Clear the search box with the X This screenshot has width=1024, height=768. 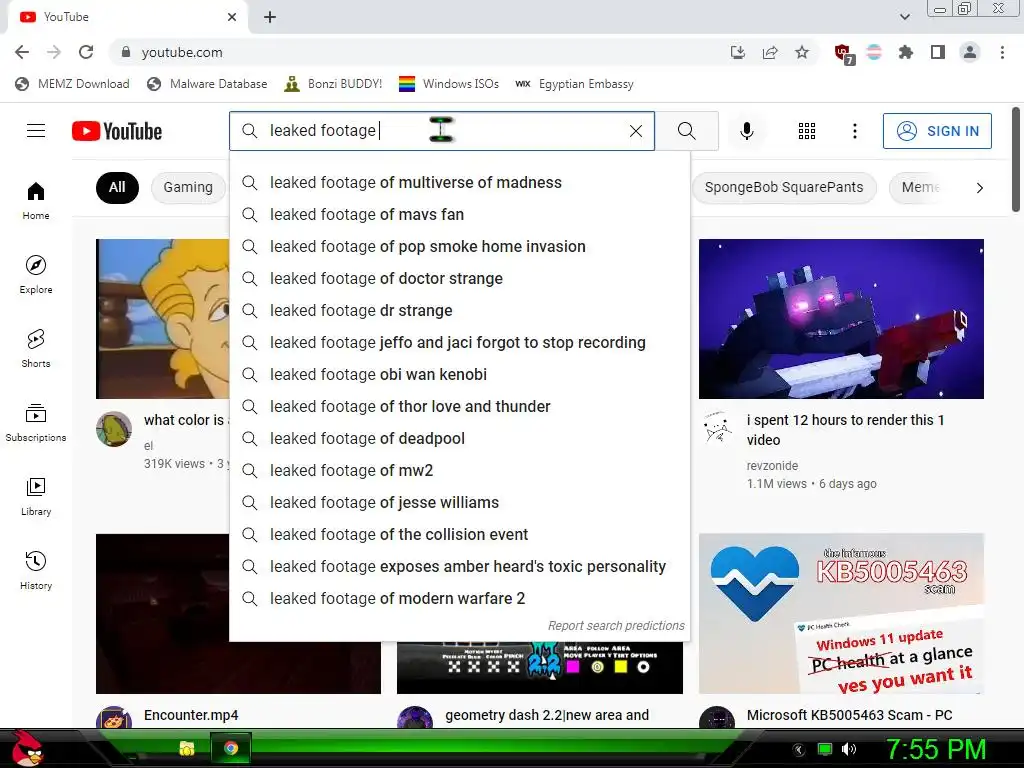[635, 131]
